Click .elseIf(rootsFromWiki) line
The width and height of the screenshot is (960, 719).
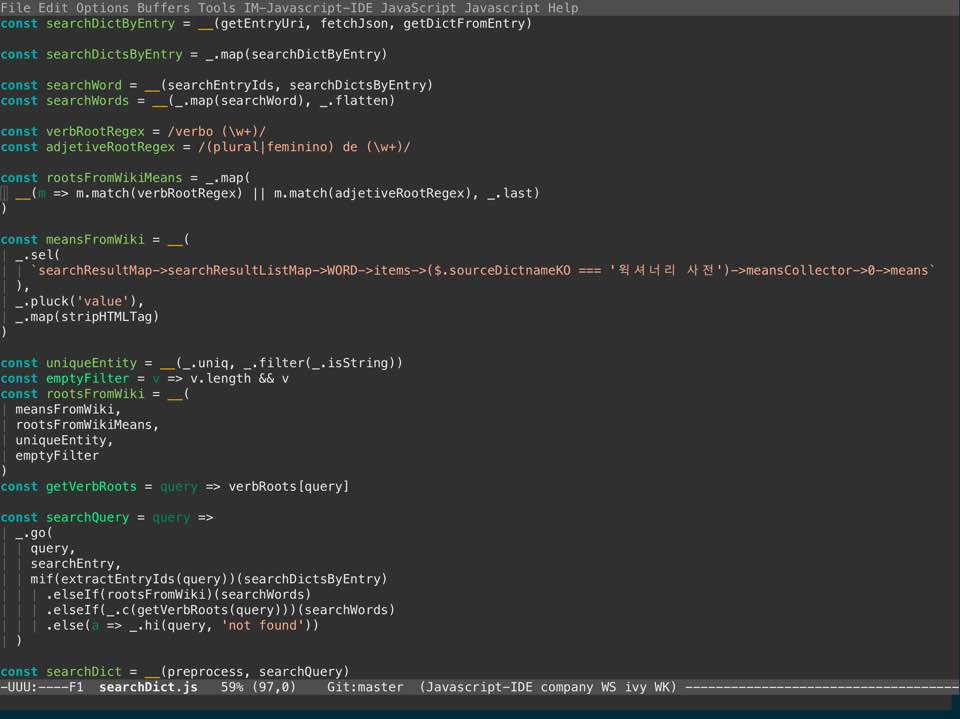178,594
